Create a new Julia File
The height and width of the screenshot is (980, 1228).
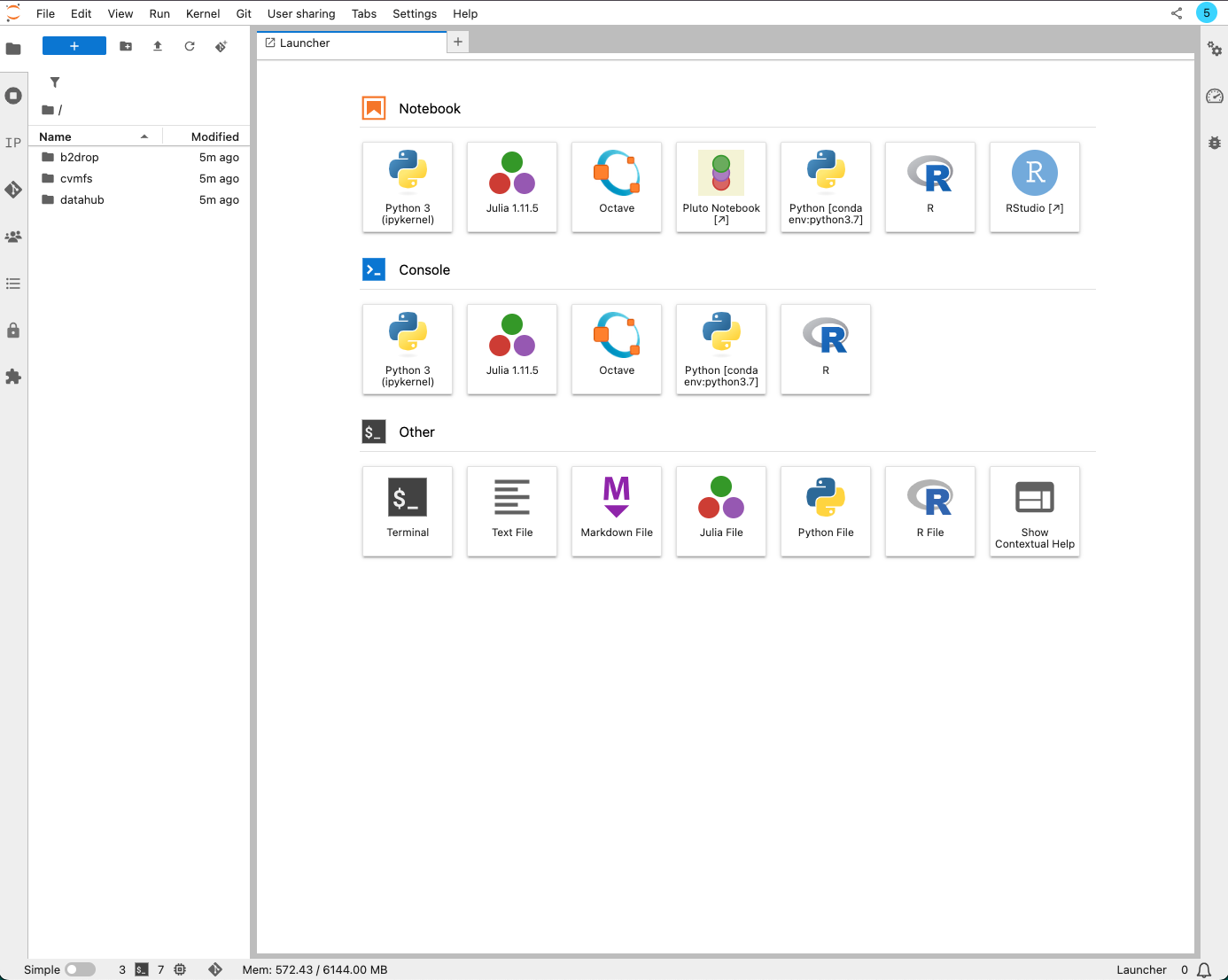click(721, 511)
